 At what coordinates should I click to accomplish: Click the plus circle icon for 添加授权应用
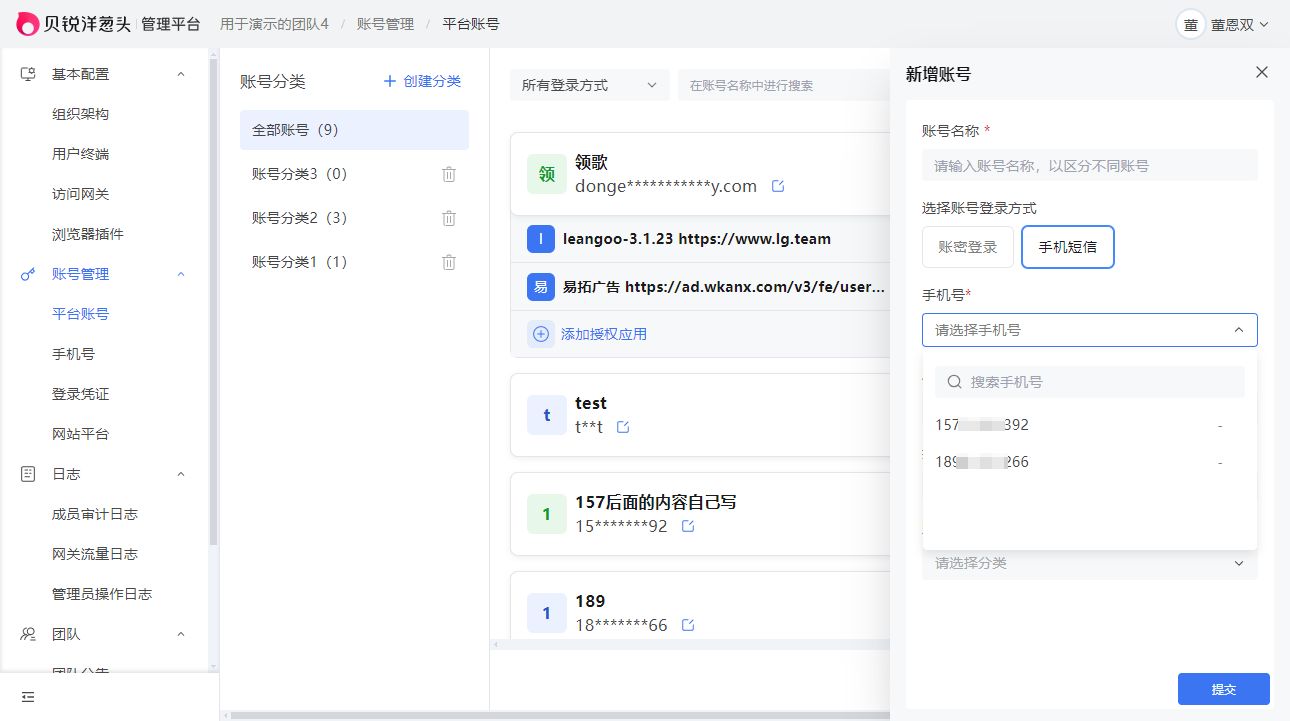541,334
